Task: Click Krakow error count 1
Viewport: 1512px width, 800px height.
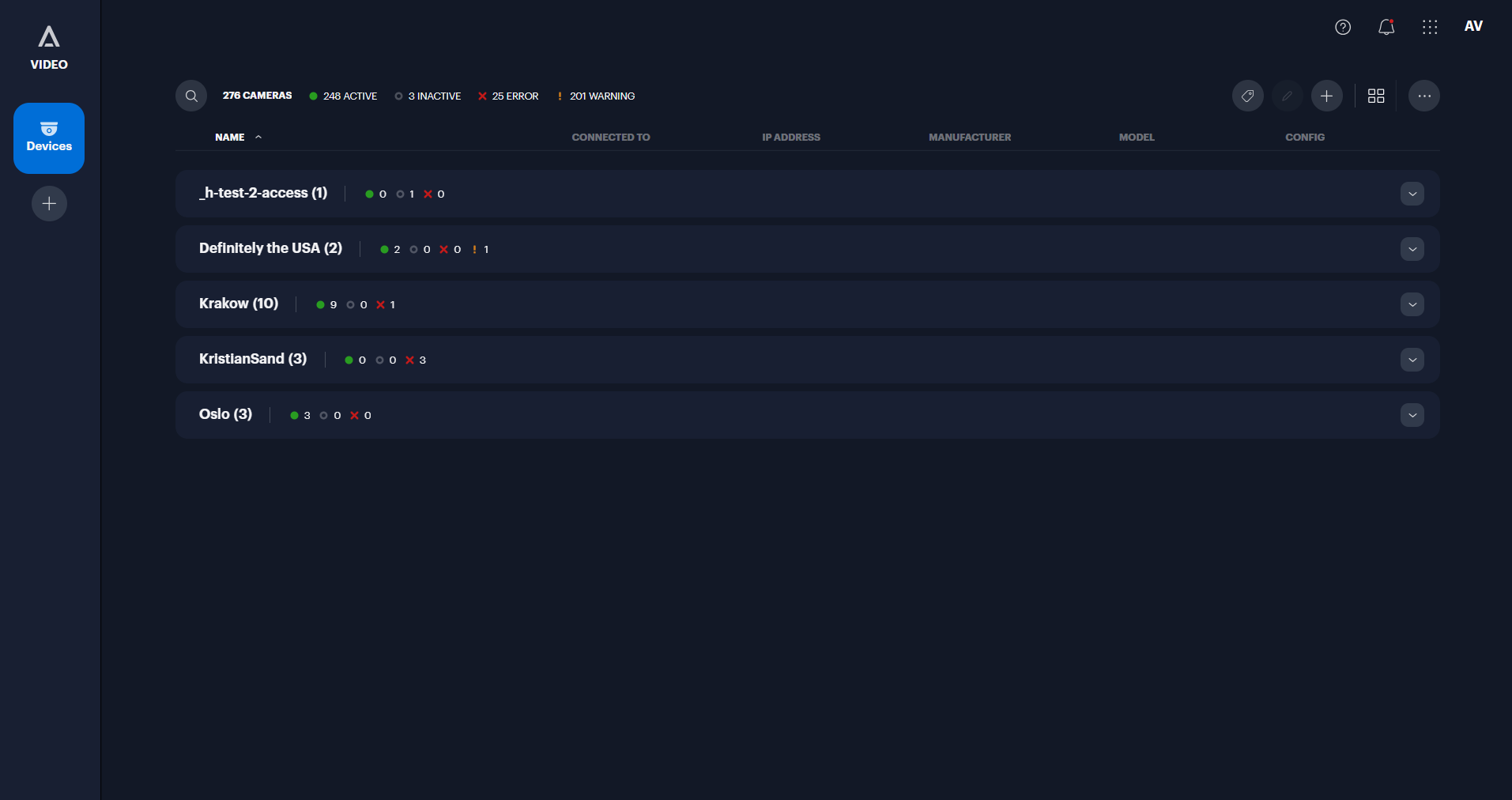Action: click(386, 304)
